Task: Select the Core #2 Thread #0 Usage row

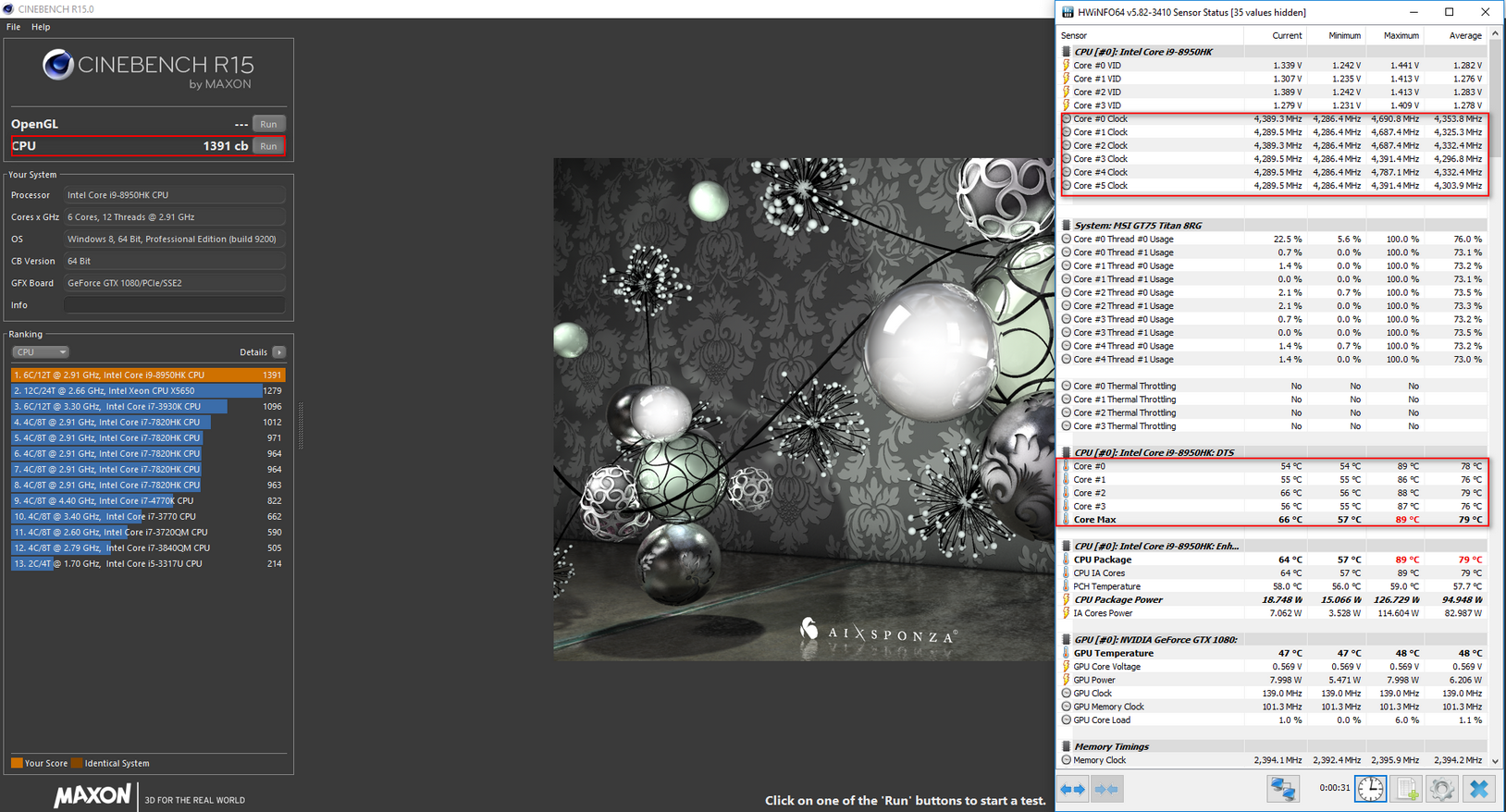Action: pos(1273,292)
